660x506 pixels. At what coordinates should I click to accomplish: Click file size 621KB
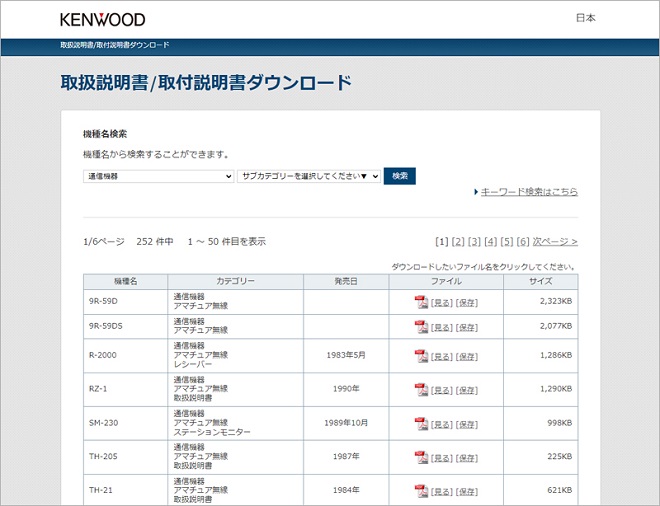pyautogui.click(x=560, y=490)
